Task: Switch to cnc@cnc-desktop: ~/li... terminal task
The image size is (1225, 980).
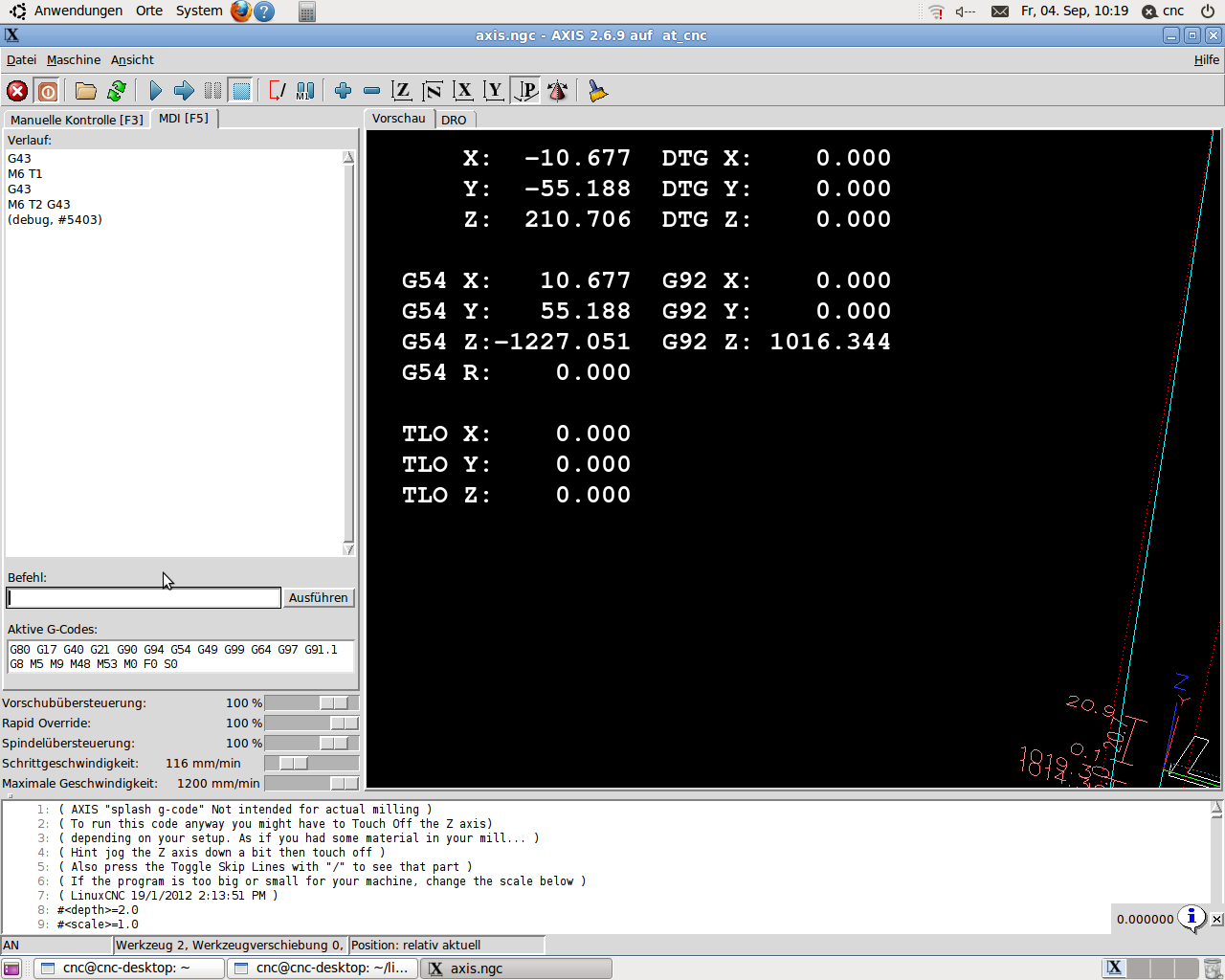Action: (323, 969)
